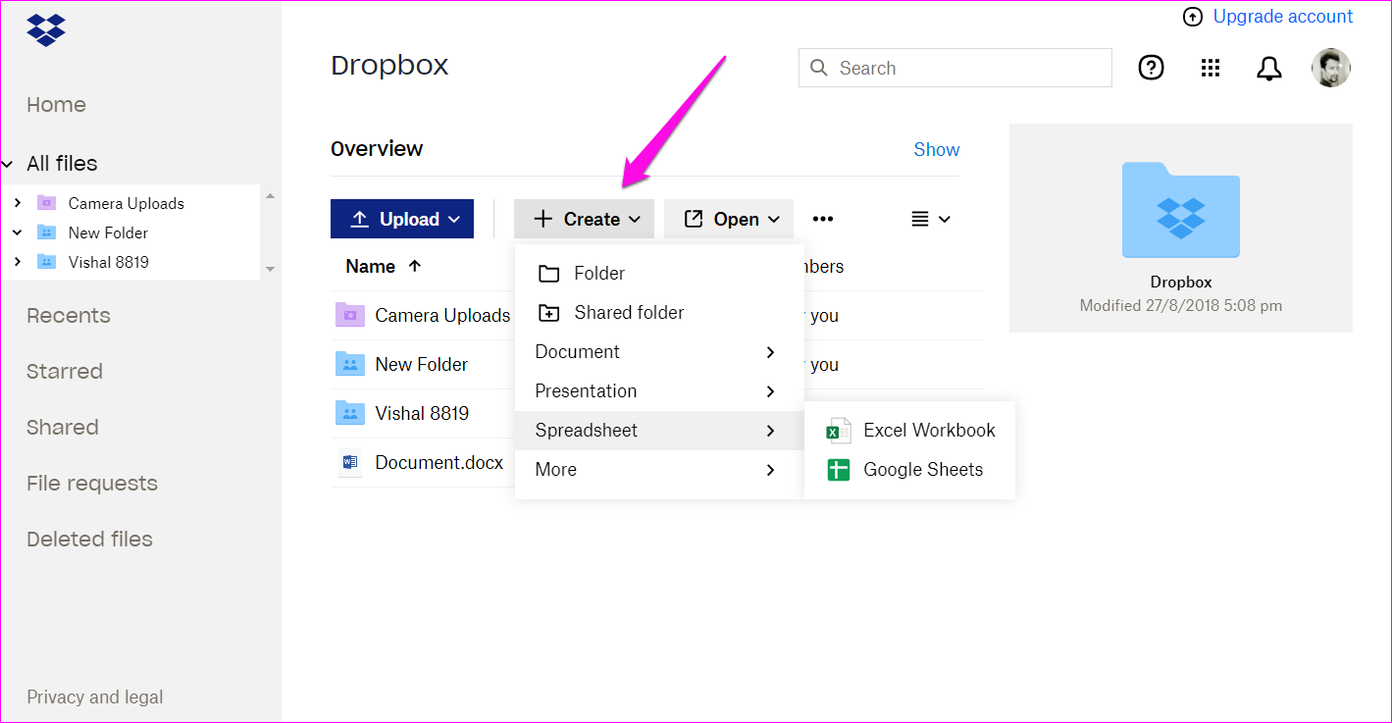Select Google Sheets from the submenu
Screen dimensions: 1392x723
click(921, 469)
